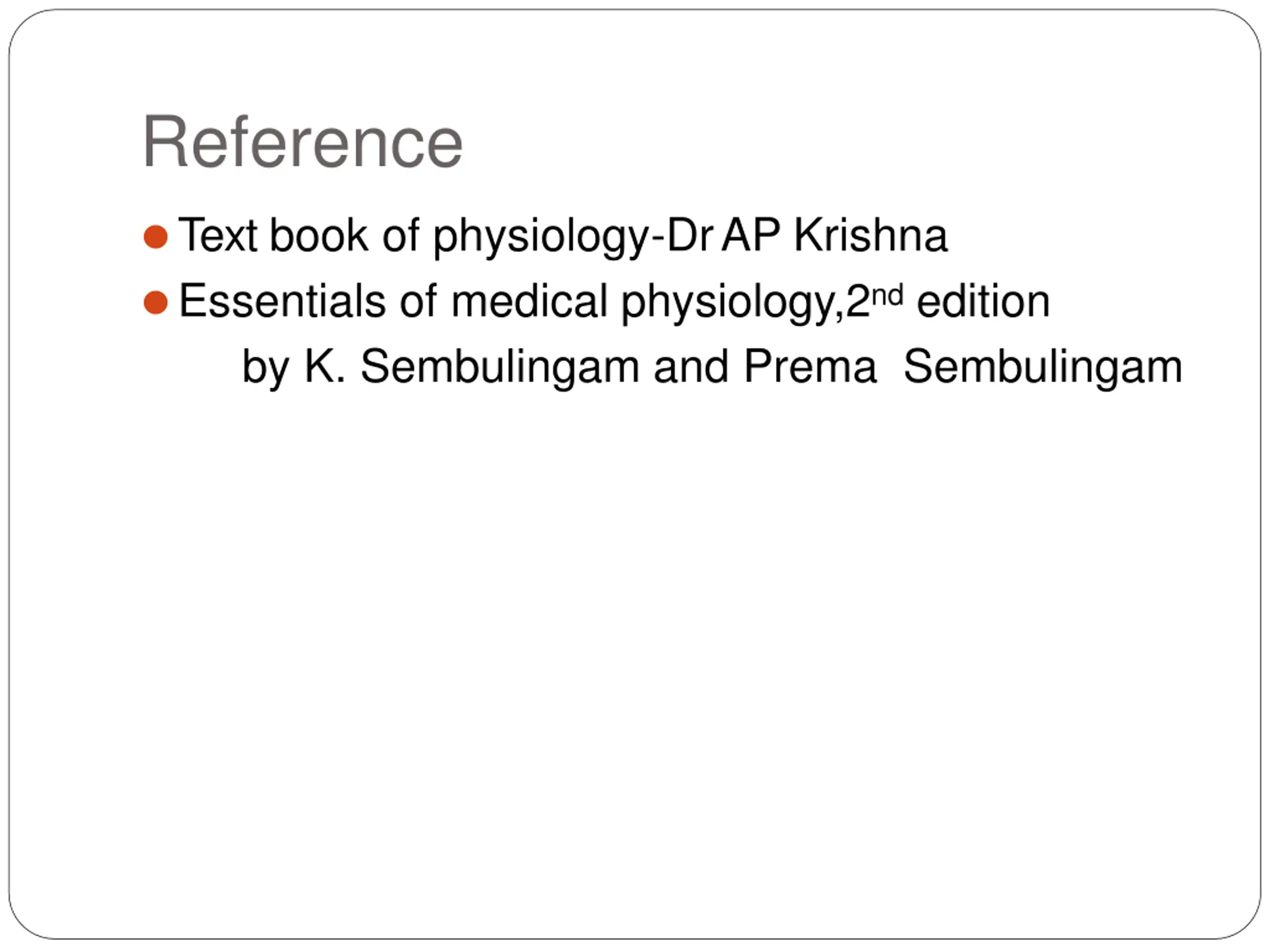Viewport: 1270px width, 952px height.
Task: Click the name "Prema" in the author line
Action: coord(810,367)
